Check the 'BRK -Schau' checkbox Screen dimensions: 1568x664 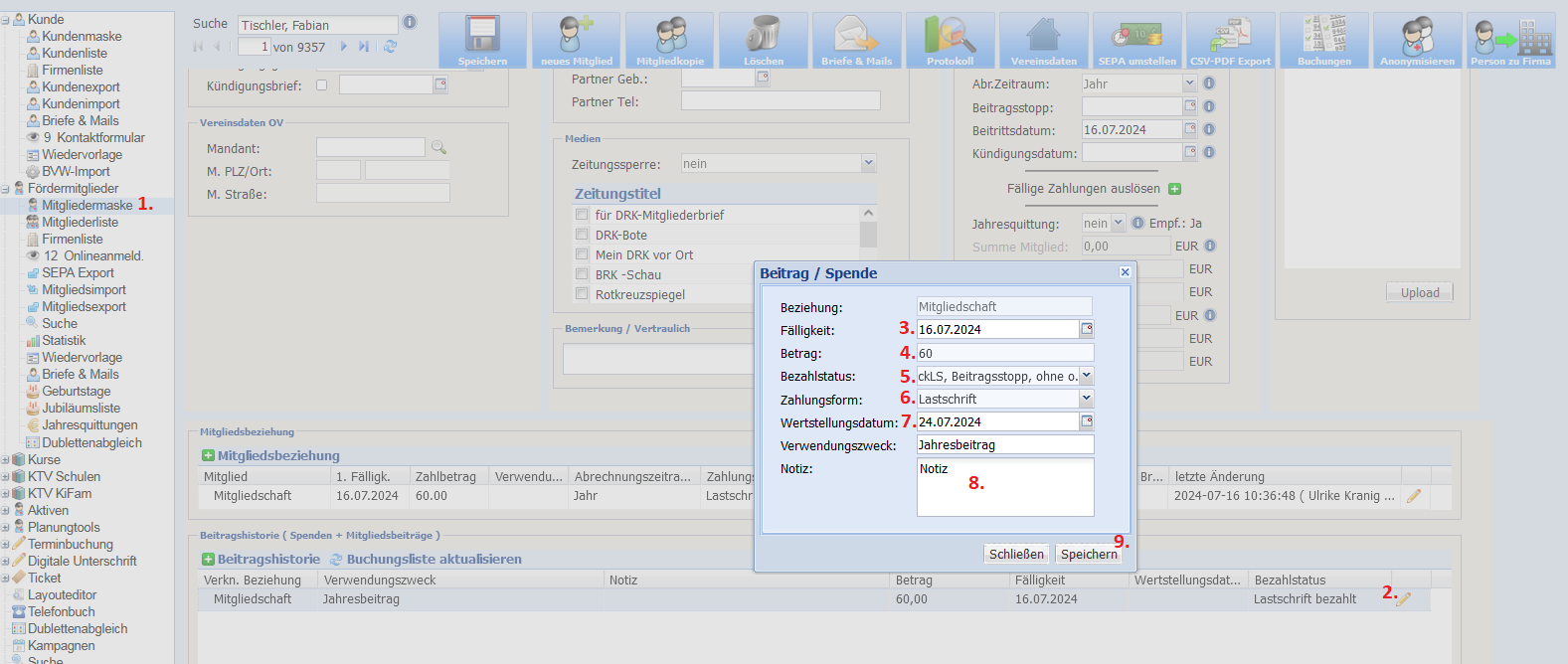pos(582,274)
